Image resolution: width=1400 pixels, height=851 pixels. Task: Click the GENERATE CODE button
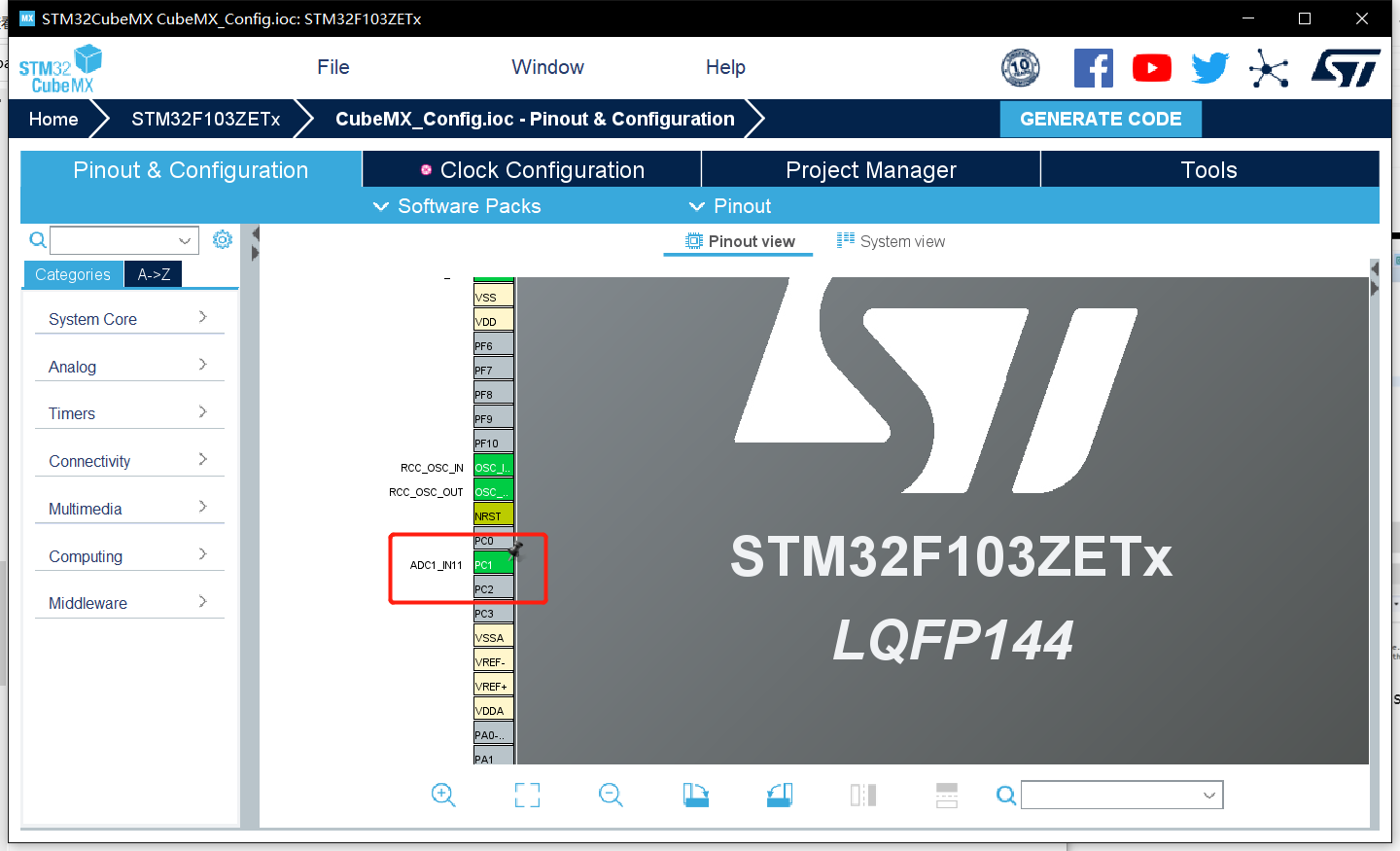(1101, 119)
